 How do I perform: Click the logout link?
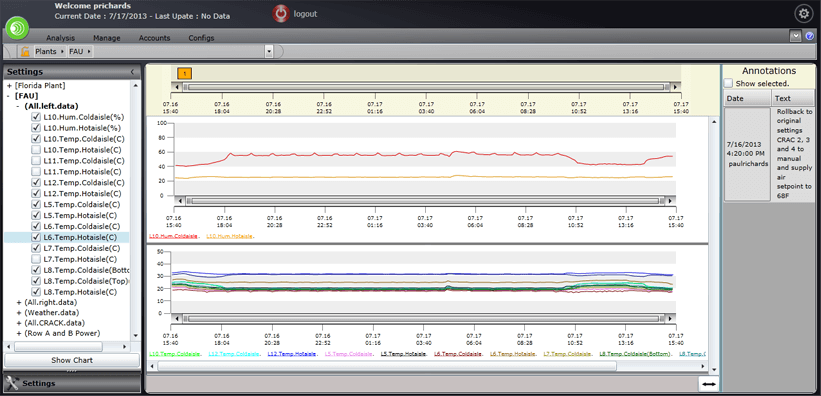click(305, 14)
